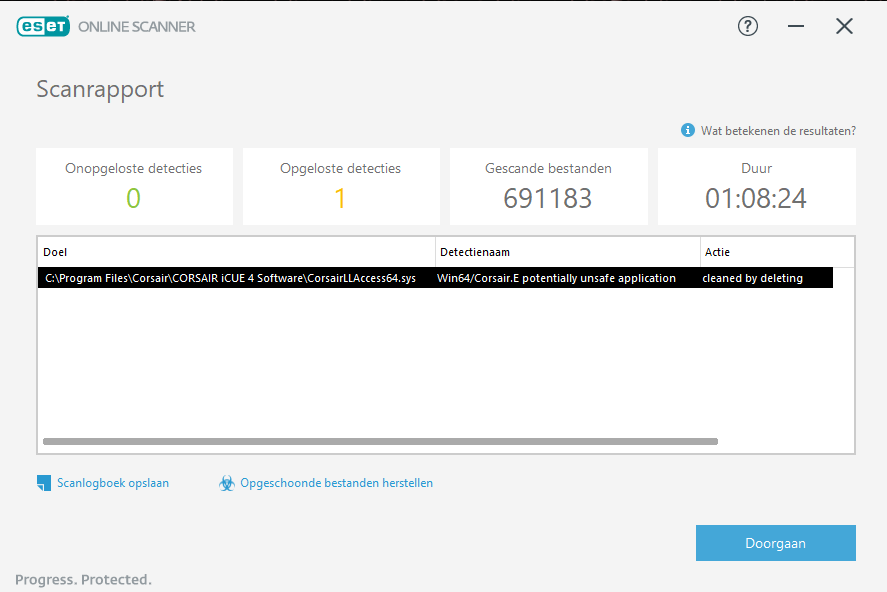Select the 'cleaned by deleting' cell
887x592 pixels.
click(x=752, y=278)
